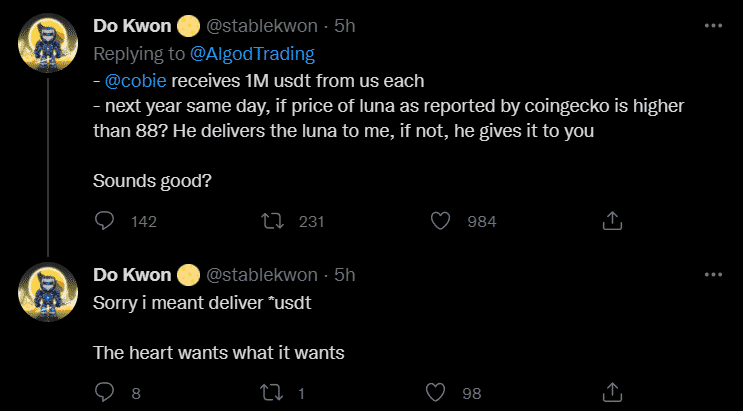743x411 pixels.
Task: Reply to the first Do Kwon tweet
Action: 106,221
